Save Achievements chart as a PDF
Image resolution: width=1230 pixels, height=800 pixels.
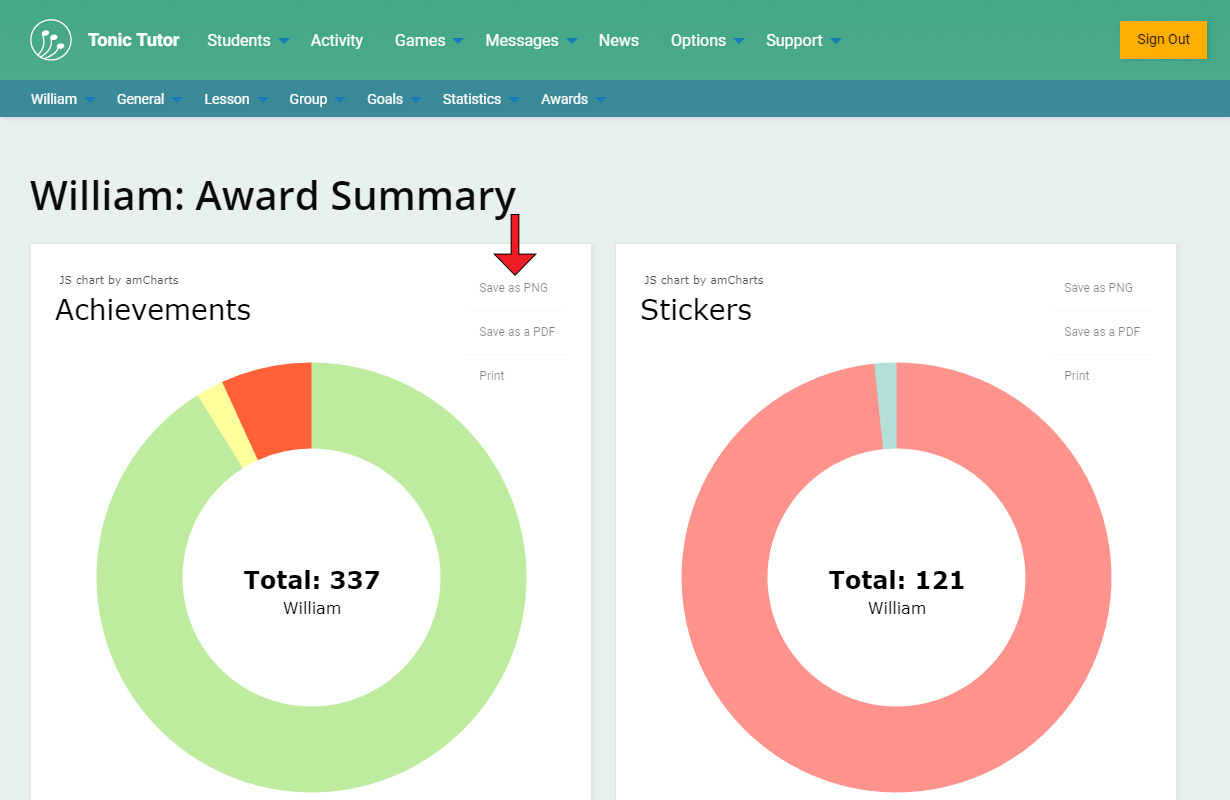click(x=516, y=332)
